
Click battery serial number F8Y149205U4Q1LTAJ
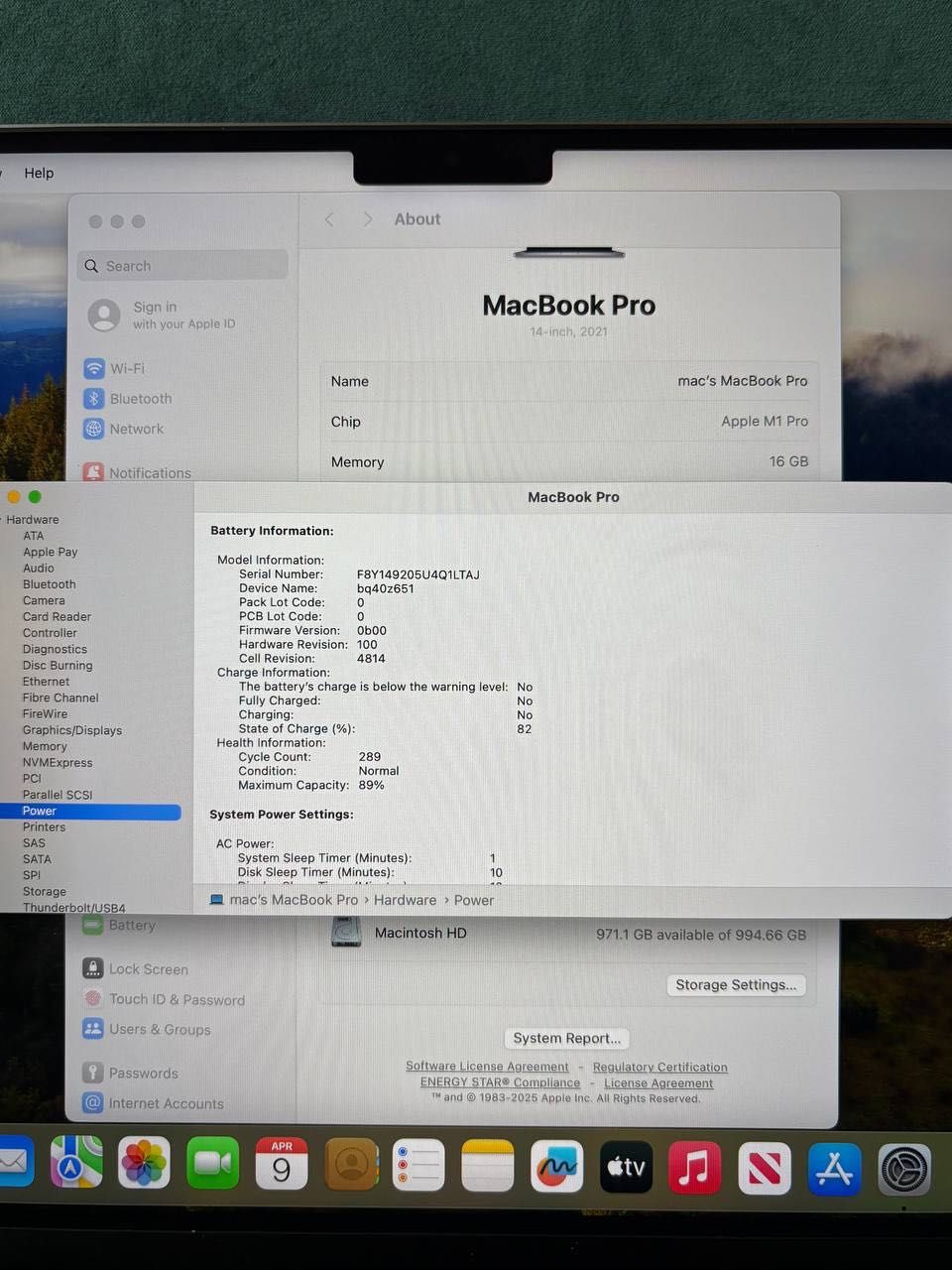click(x=418, y=574)
